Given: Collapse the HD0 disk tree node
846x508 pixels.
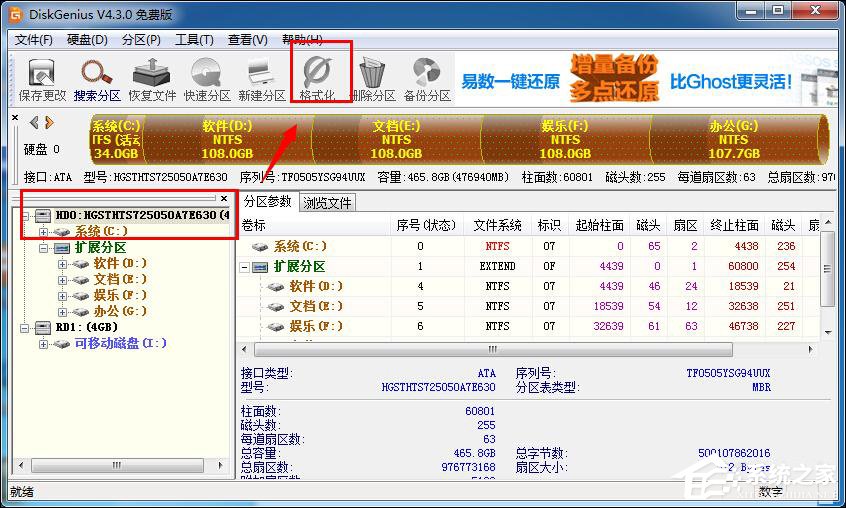Looking at the screenshot, I should pos(25,216).
